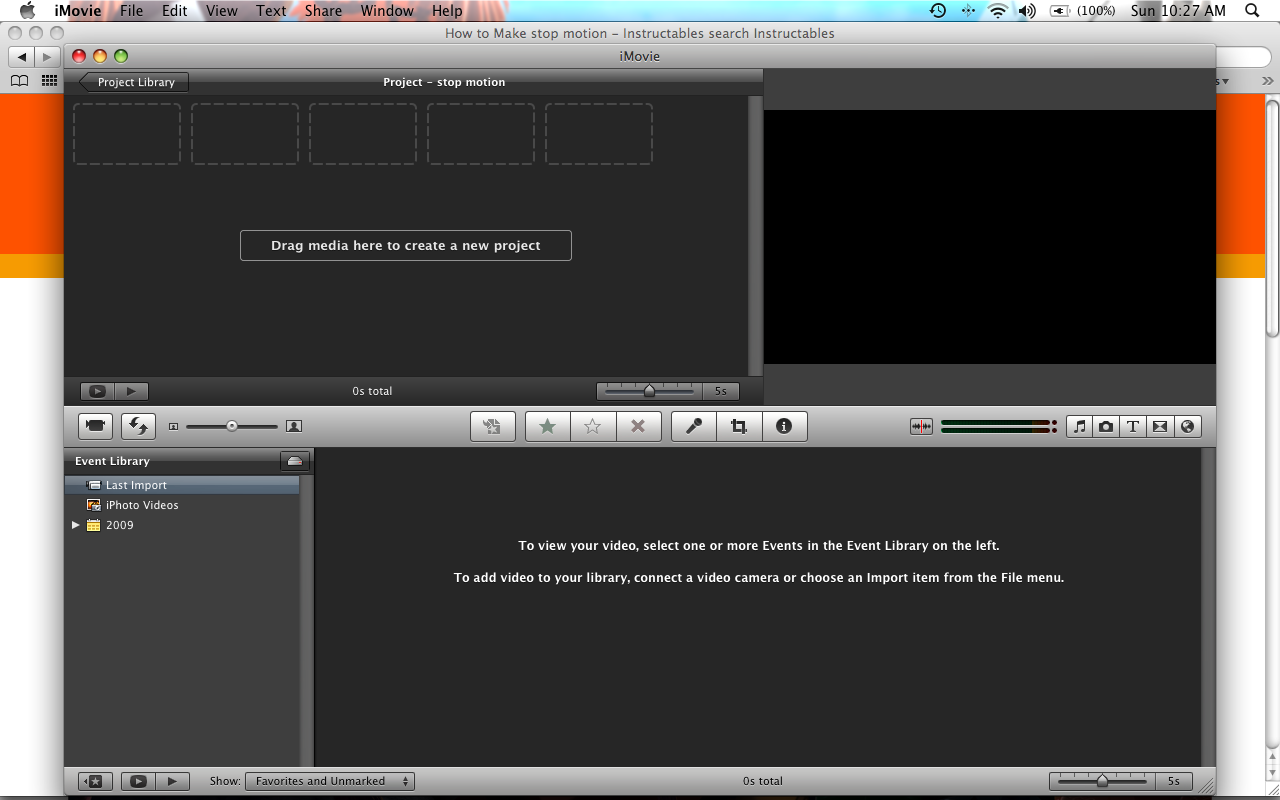Image resolution: width=1280 pixels, height=800 pixels.
Task: Go back to the Project Library
Action: click(134, 82)
